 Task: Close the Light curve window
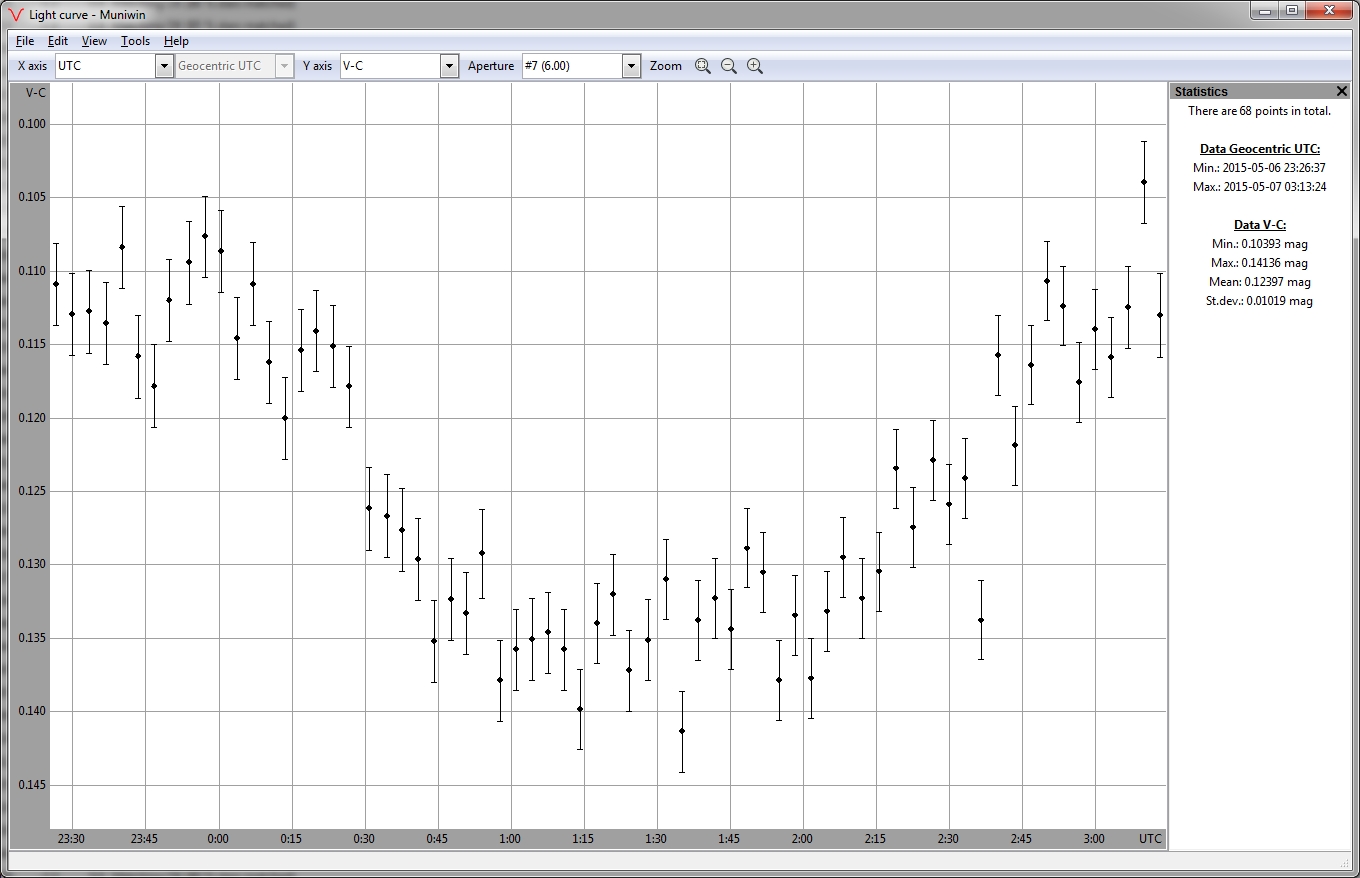1329,10
